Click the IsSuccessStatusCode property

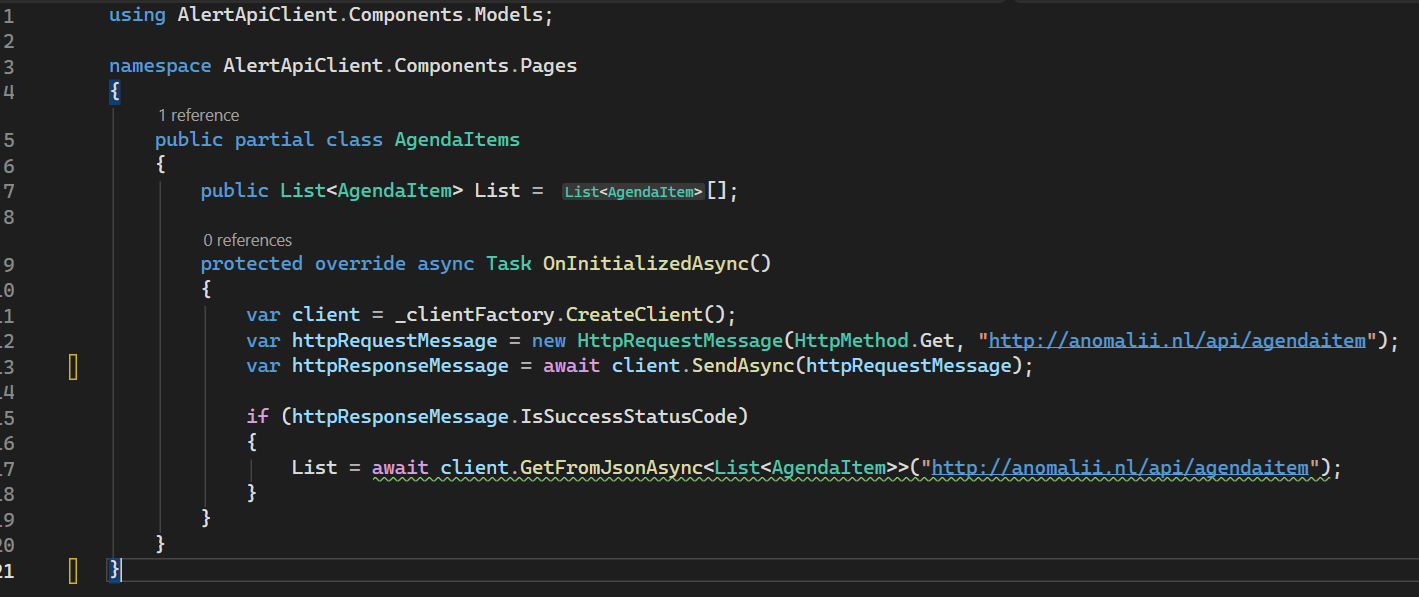[634, 416]
